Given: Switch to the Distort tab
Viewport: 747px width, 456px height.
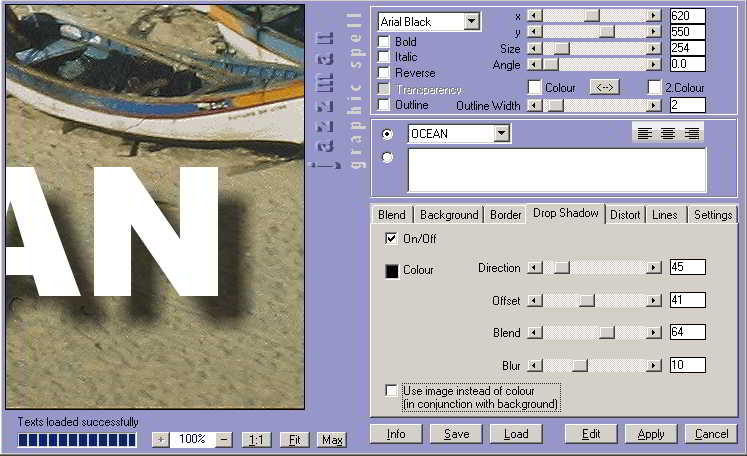Looking at the screenshot, I should [x=625, y=215].
